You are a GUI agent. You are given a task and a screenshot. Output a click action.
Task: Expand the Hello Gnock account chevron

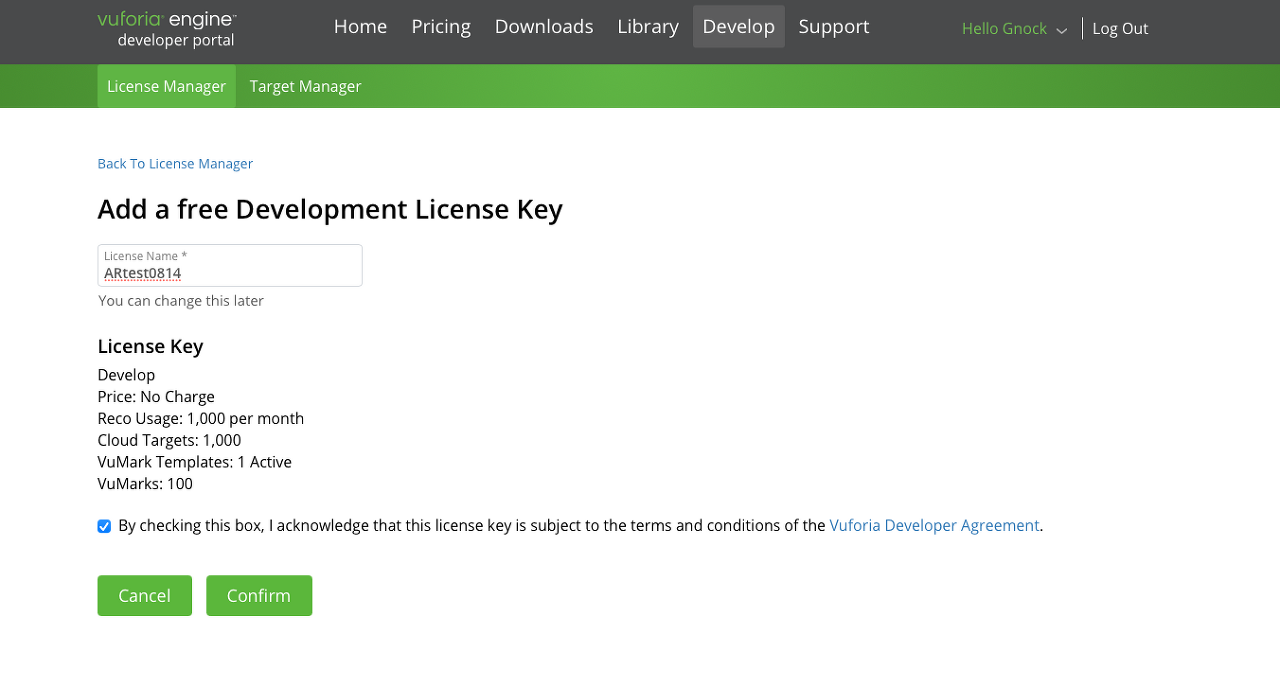pos(1062,30)
